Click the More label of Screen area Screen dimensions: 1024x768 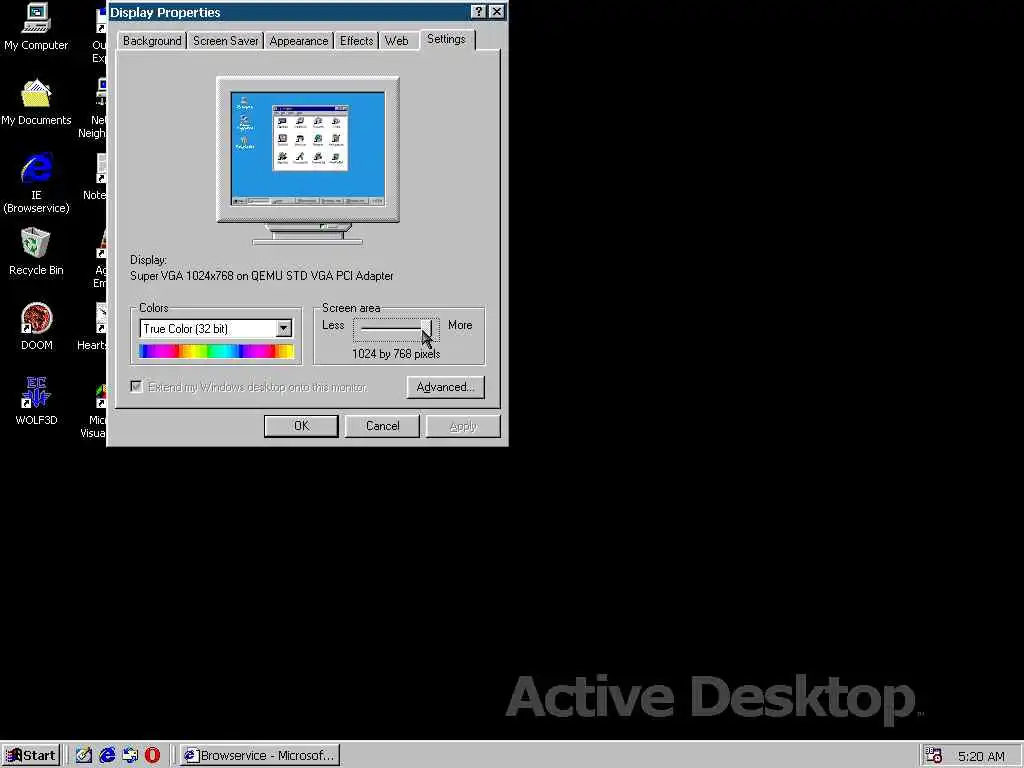pyautogui.click(x=460, y=325)
